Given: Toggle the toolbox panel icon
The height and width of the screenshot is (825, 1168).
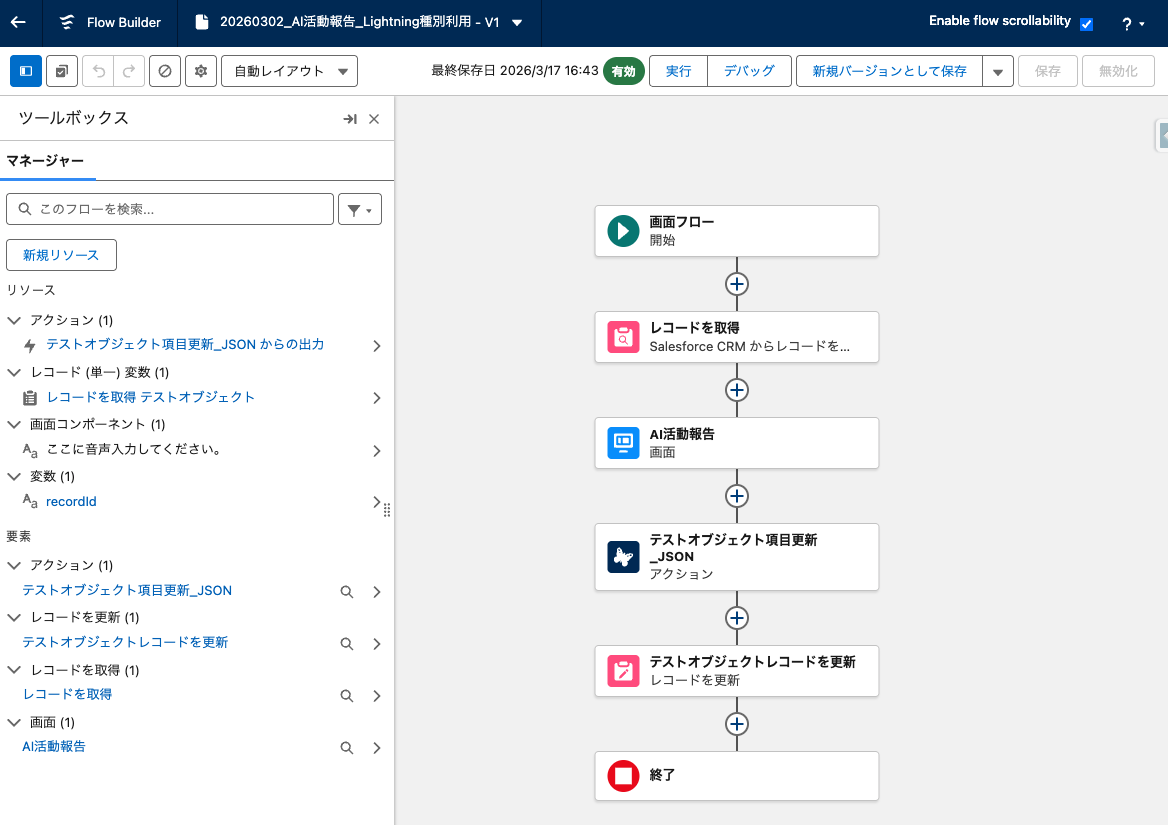Looking at the screenshot, I should 26,71.
